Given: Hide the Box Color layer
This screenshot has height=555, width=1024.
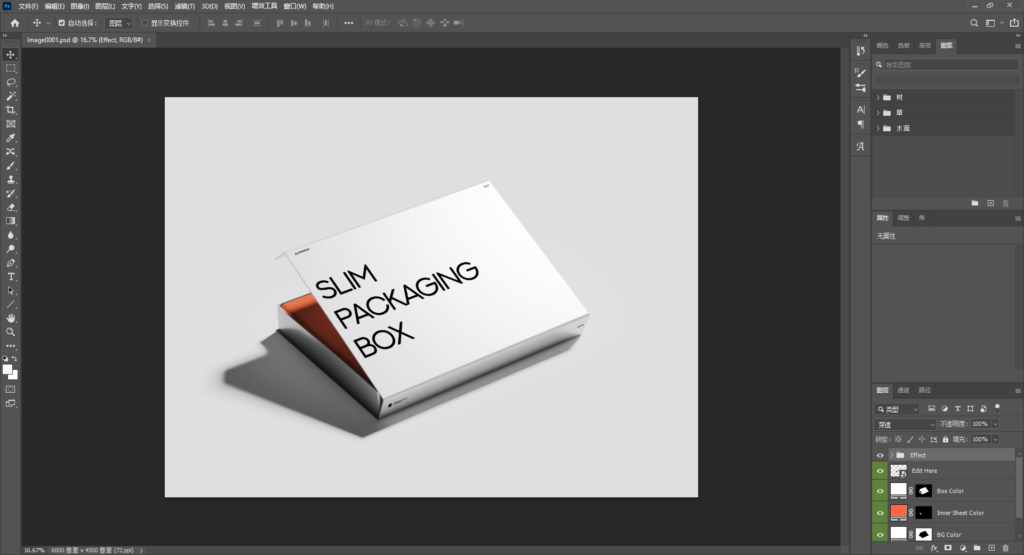Looking at the screenshot, I should click(880, 491).
